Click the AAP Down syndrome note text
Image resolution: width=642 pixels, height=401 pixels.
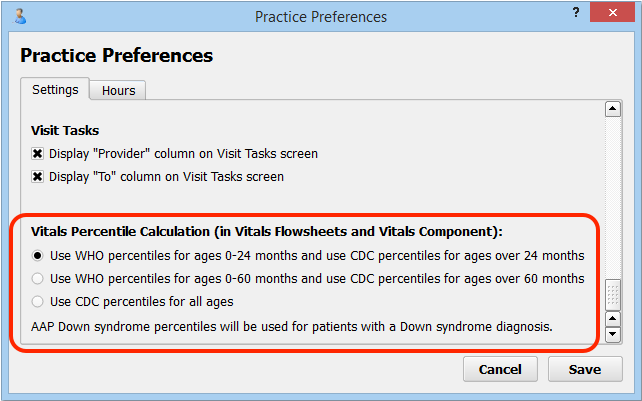tap(292, 327)
